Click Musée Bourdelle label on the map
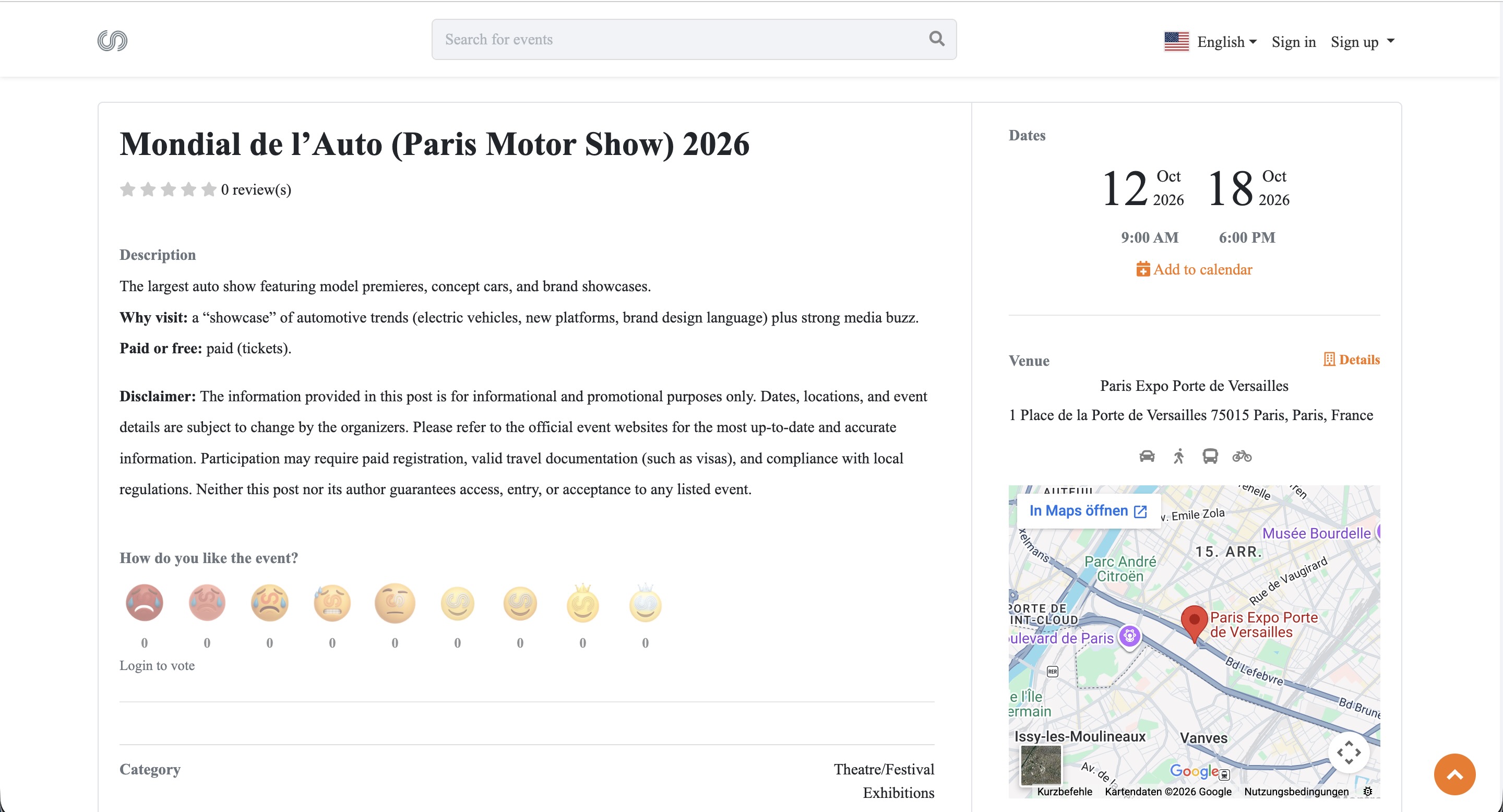 tap(1316, 533)
